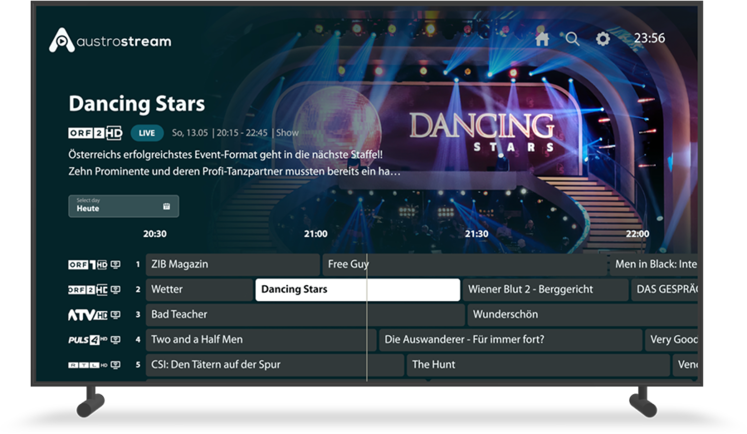Click the LIVE badge
The height and width of the screenshot is (434, 747).
pyautogui.click(x=147, y=133)
